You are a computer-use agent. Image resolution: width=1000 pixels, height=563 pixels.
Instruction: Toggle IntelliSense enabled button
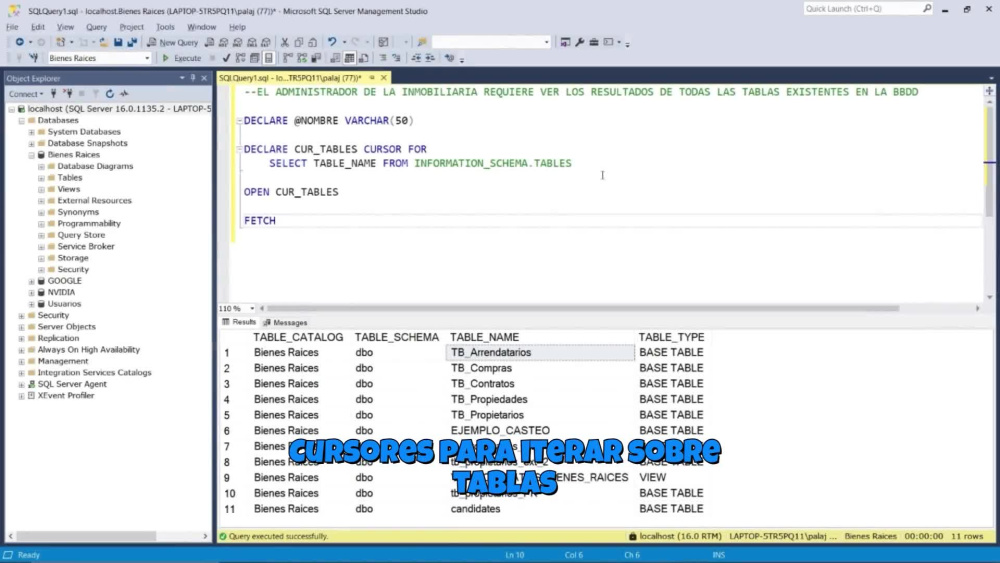click(268, 58)
